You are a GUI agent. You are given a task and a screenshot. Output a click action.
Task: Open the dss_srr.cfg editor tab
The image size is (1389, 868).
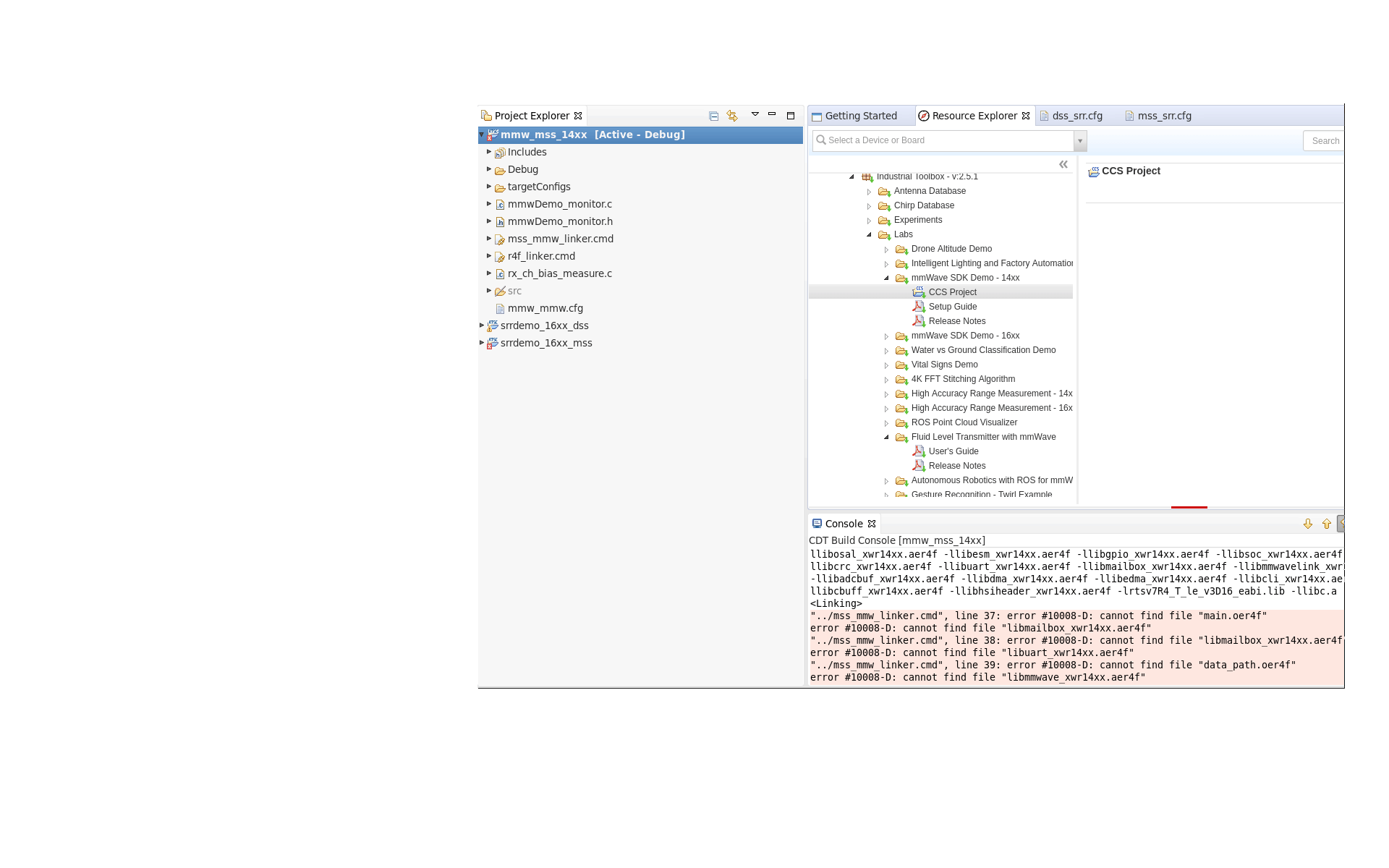(1076, 116)
